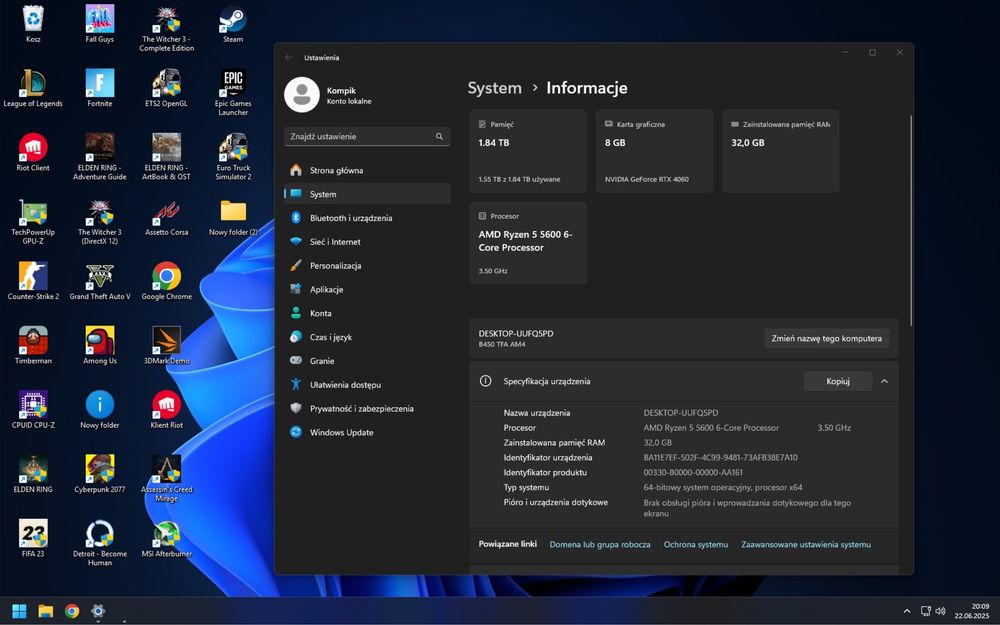Screen dimensions: 1000x625
Task: Select The Witcher 3 (DirectX 12) icon
Action: 99,221
